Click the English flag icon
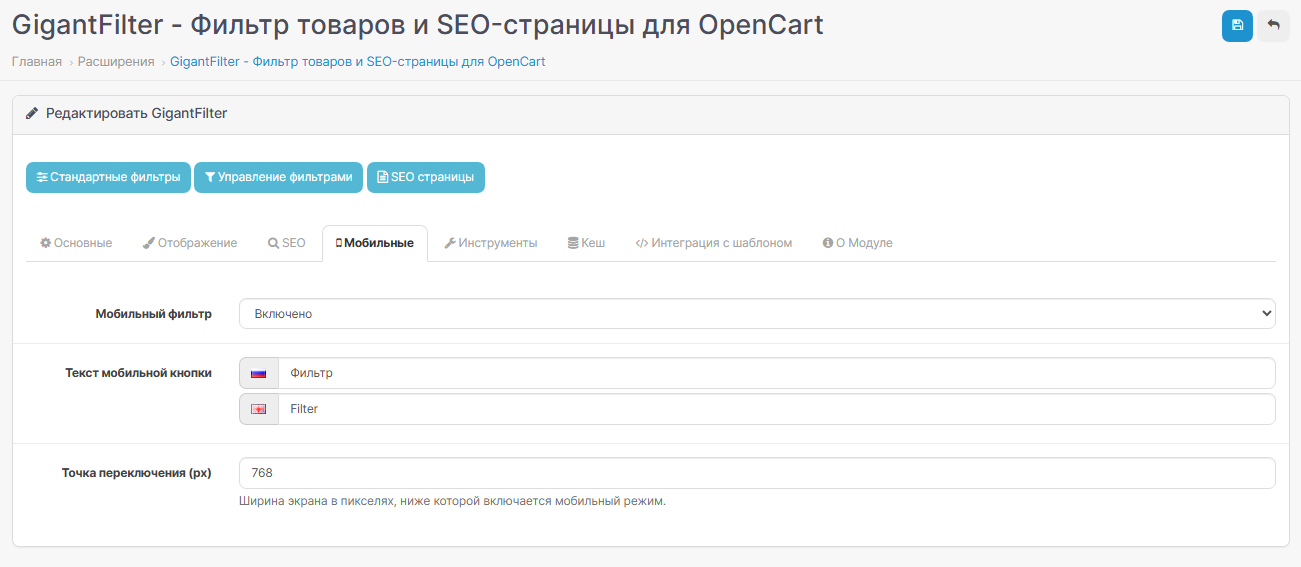The image size is (1301, 567). (x=259, y=409)
